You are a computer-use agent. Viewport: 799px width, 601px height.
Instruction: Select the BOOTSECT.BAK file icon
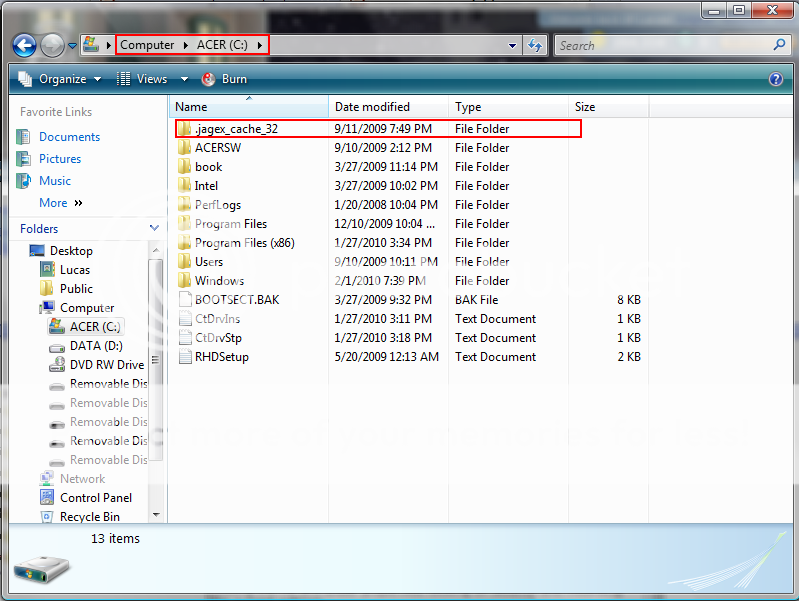[x=184, y=300]
